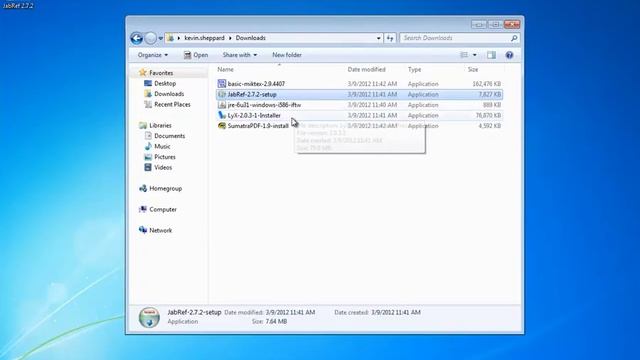Click jre-6u31-windows-i586-iftw file name
Screen dimensions: 640x360
pos(264,105)
